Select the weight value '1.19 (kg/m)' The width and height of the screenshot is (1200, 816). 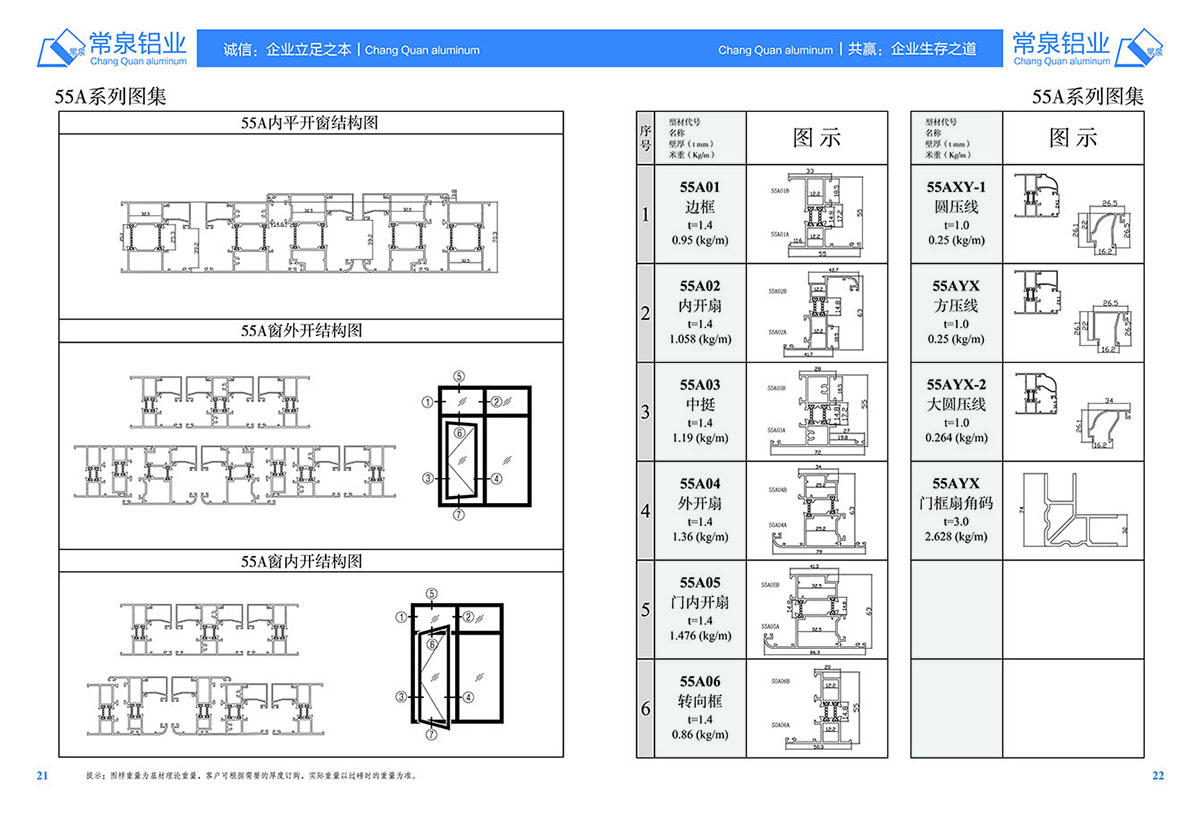point(700,438)
